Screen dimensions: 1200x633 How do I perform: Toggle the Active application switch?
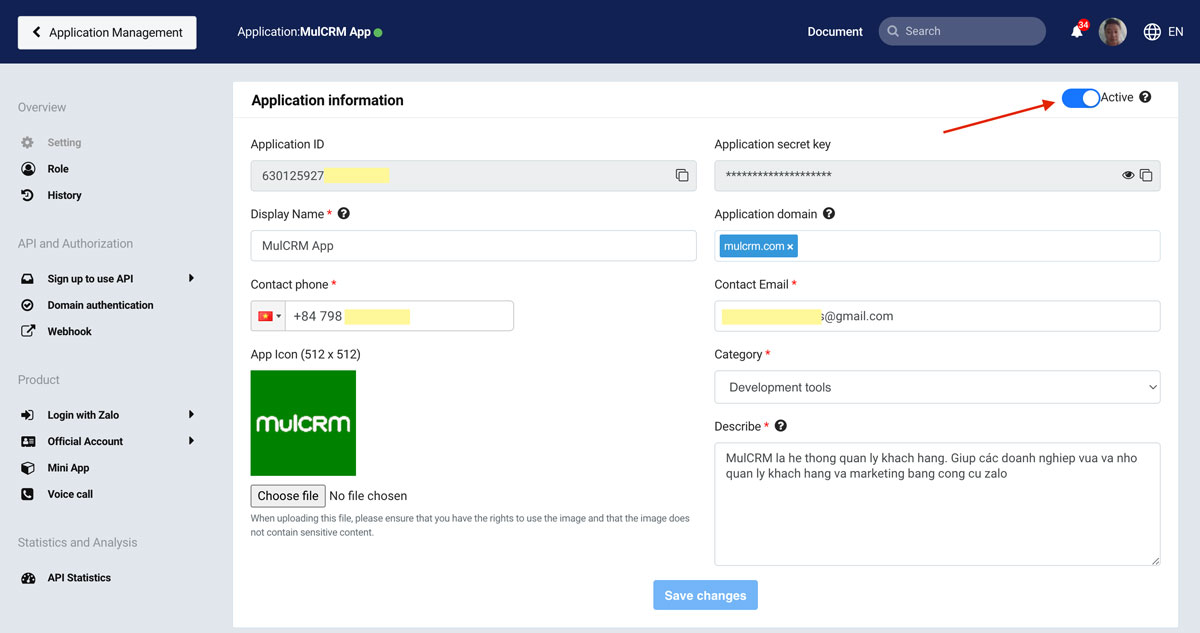click(1080, 98)
